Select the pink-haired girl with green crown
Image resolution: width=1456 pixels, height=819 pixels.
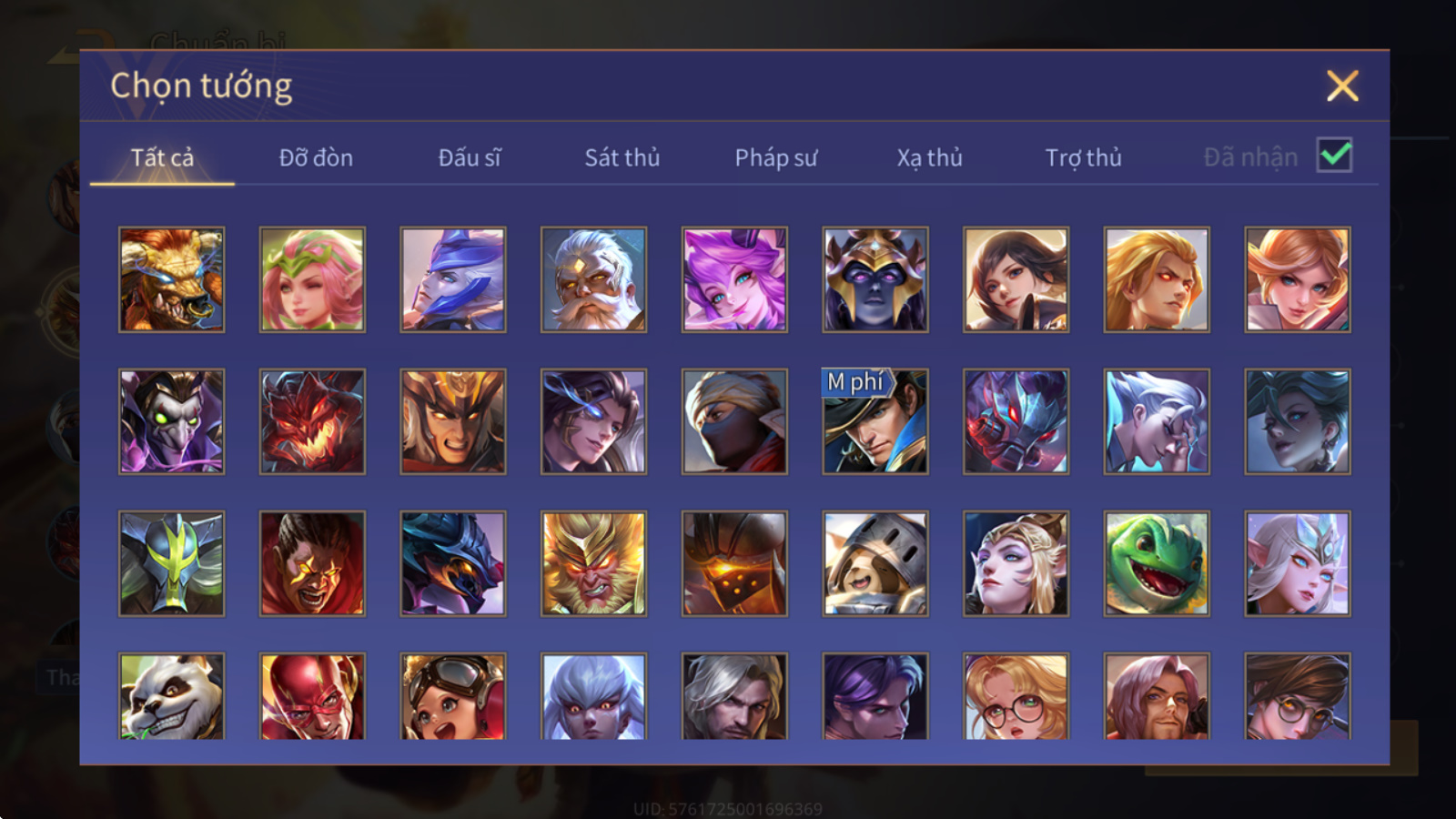tap(312, 279)
